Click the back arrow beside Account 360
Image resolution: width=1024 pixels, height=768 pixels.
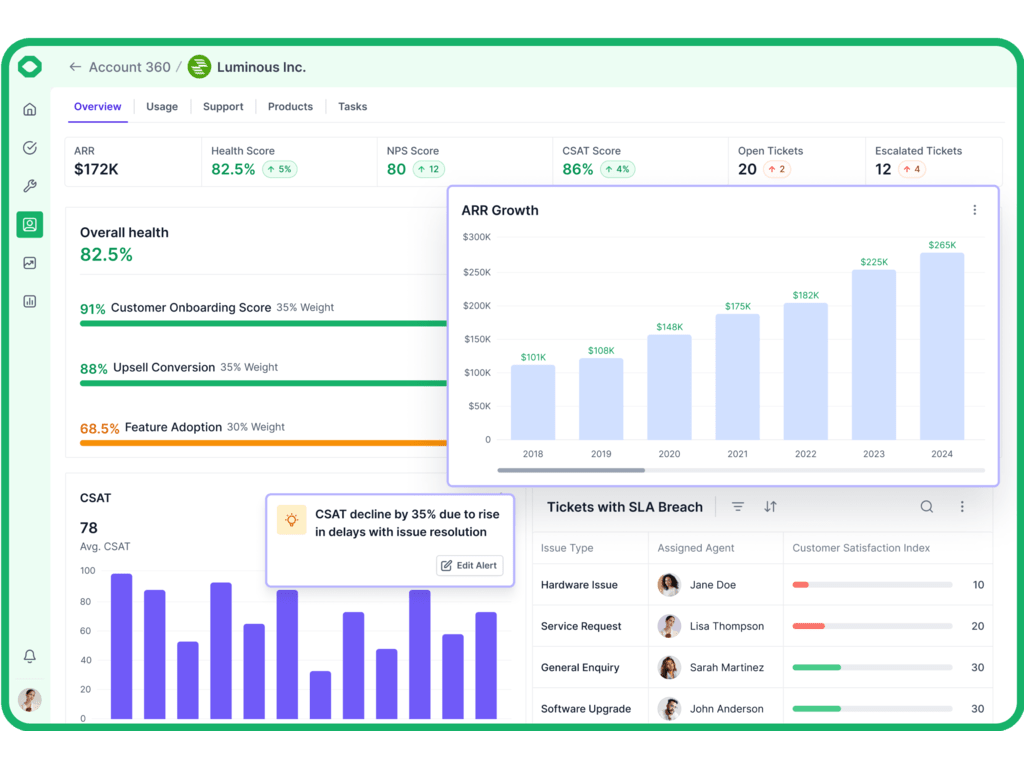pyautogui.click(x=75, y=67)
